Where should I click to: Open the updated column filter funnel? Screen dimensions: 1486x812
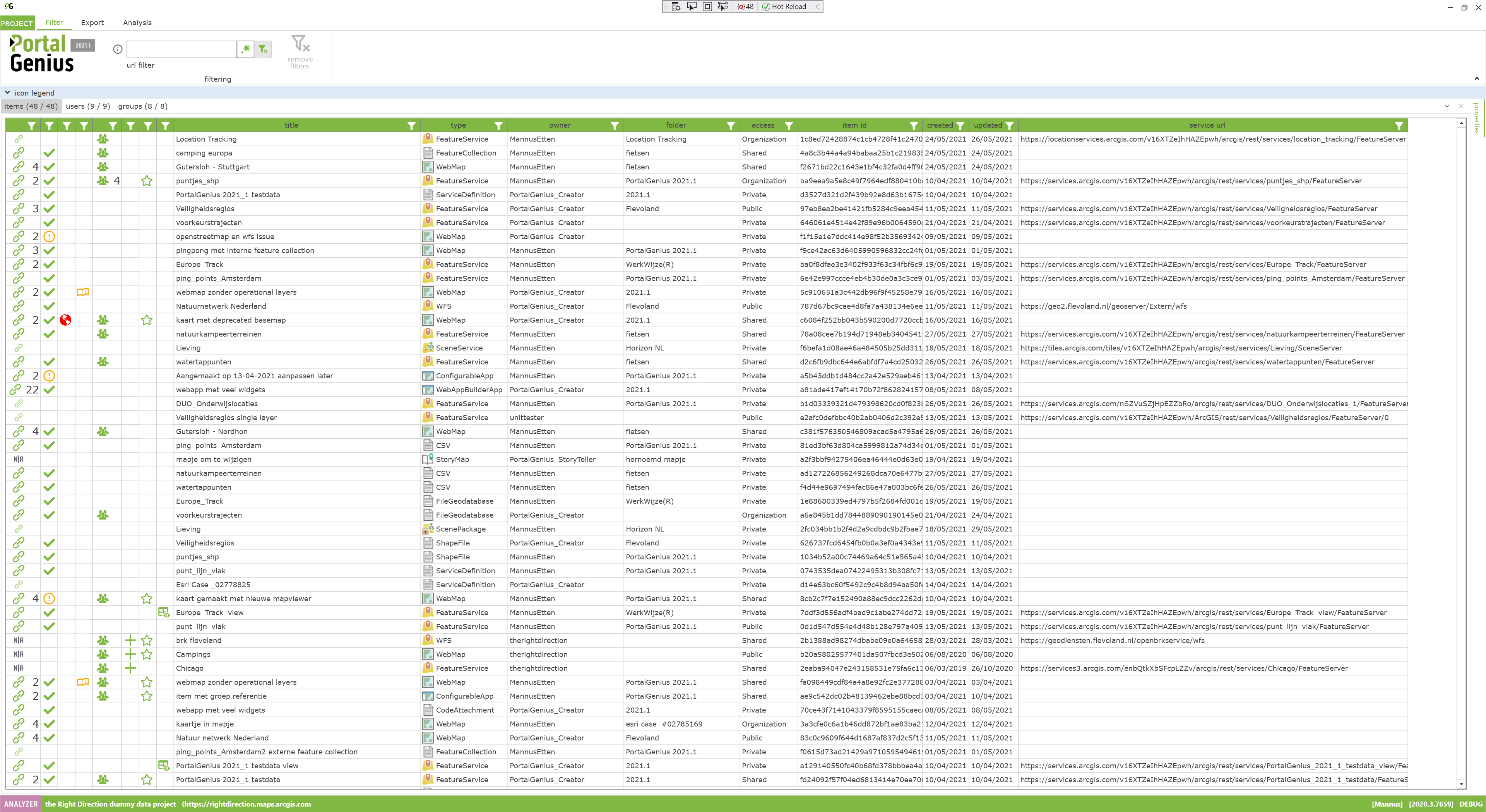pyautogui.click(x=1009, y=125)
